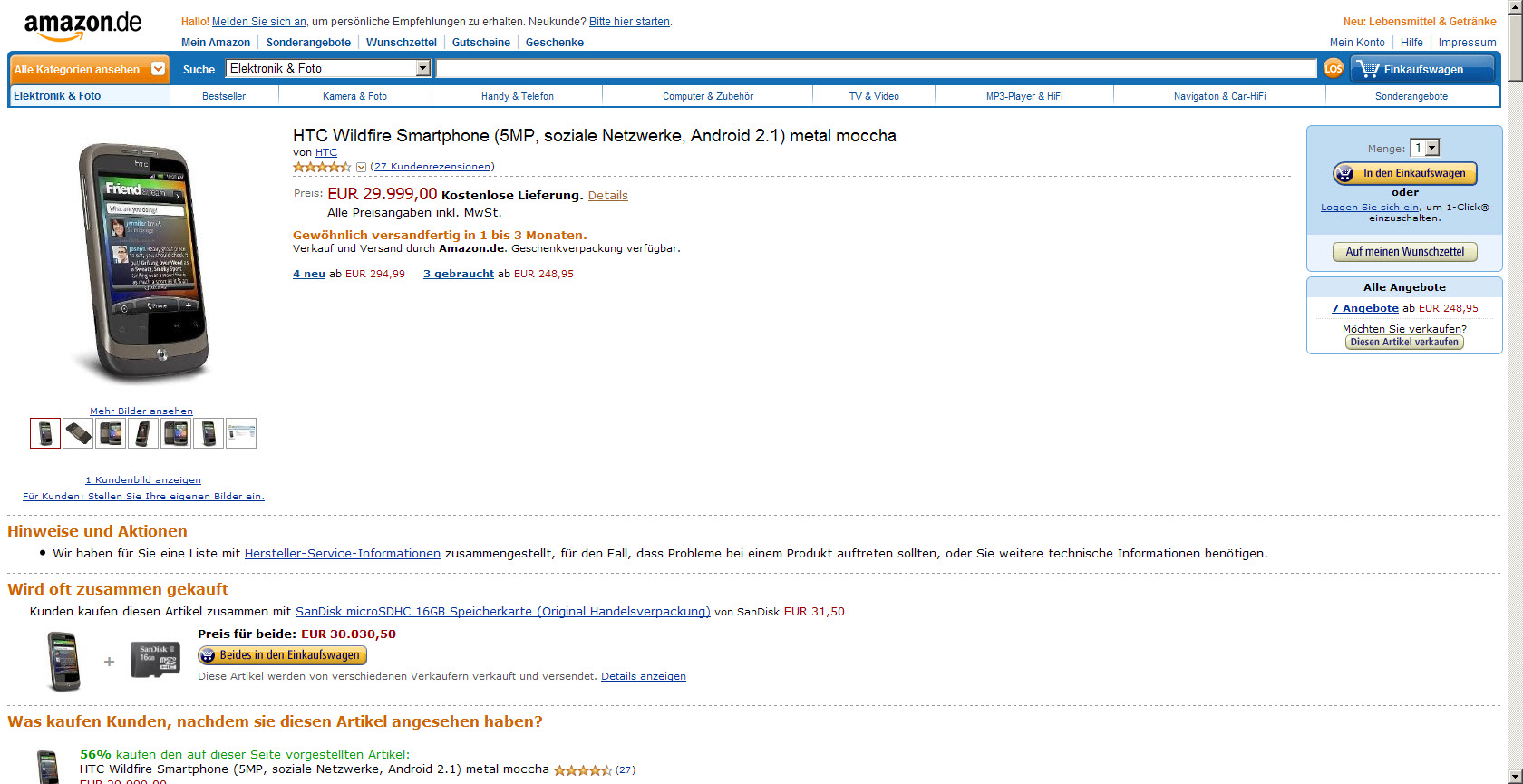
Task: Open the 4 neu offers link
Action: (x=309, y=274)
